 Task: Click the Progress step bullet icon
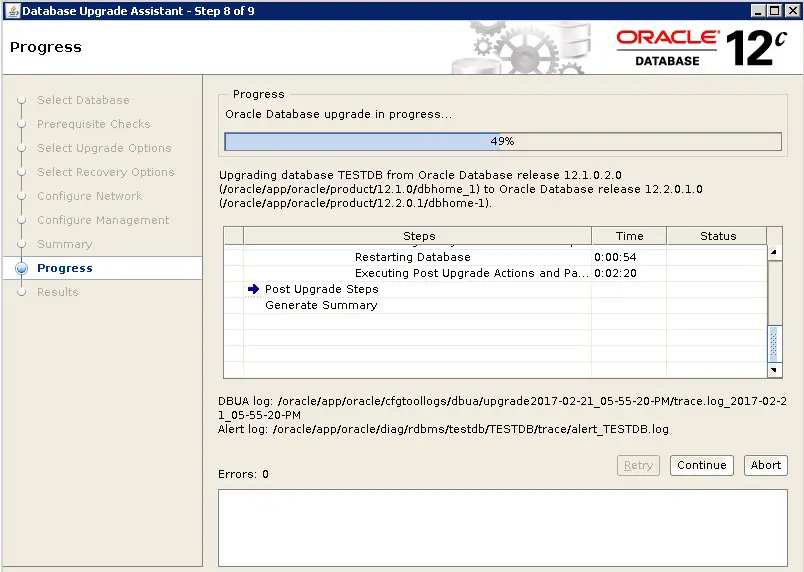(x=22, y=268)
